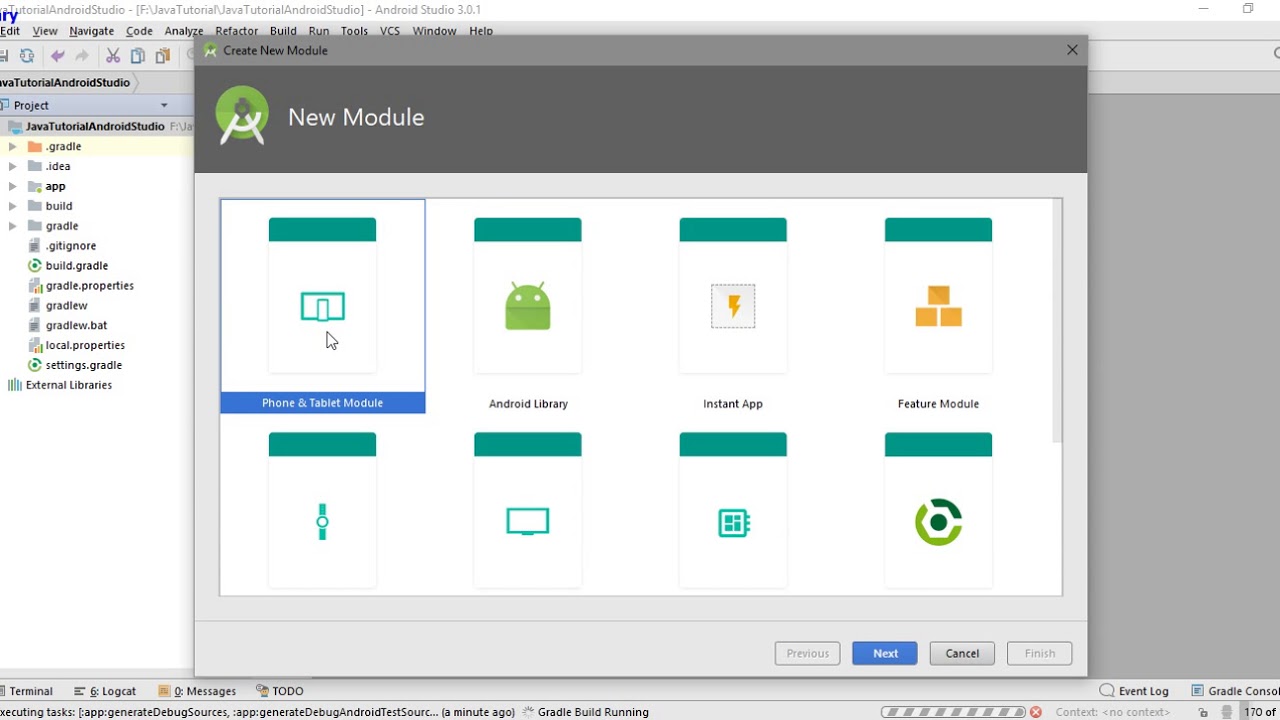Open the Navigate menu
Image resolution: width=1280 pixels, height=720 pixels.
tap(91, 31)
